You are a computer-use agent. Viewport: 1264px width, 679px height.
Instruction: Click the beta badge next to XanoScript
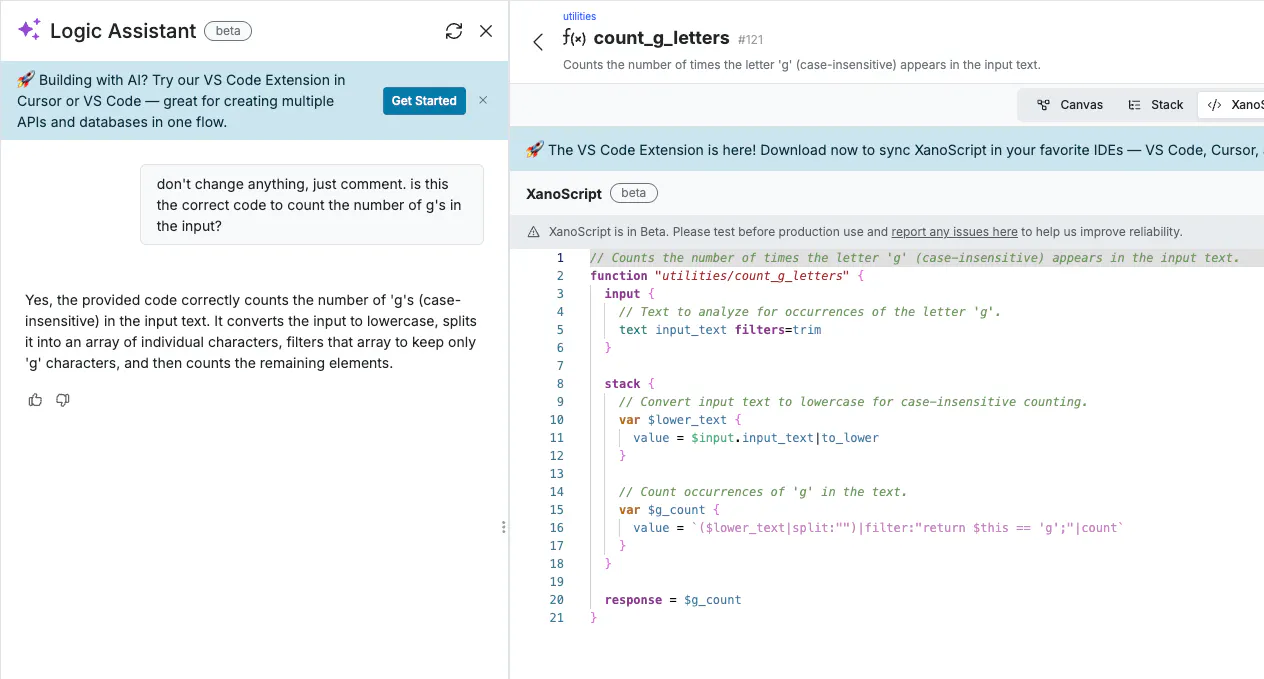[x=634, y=194]
